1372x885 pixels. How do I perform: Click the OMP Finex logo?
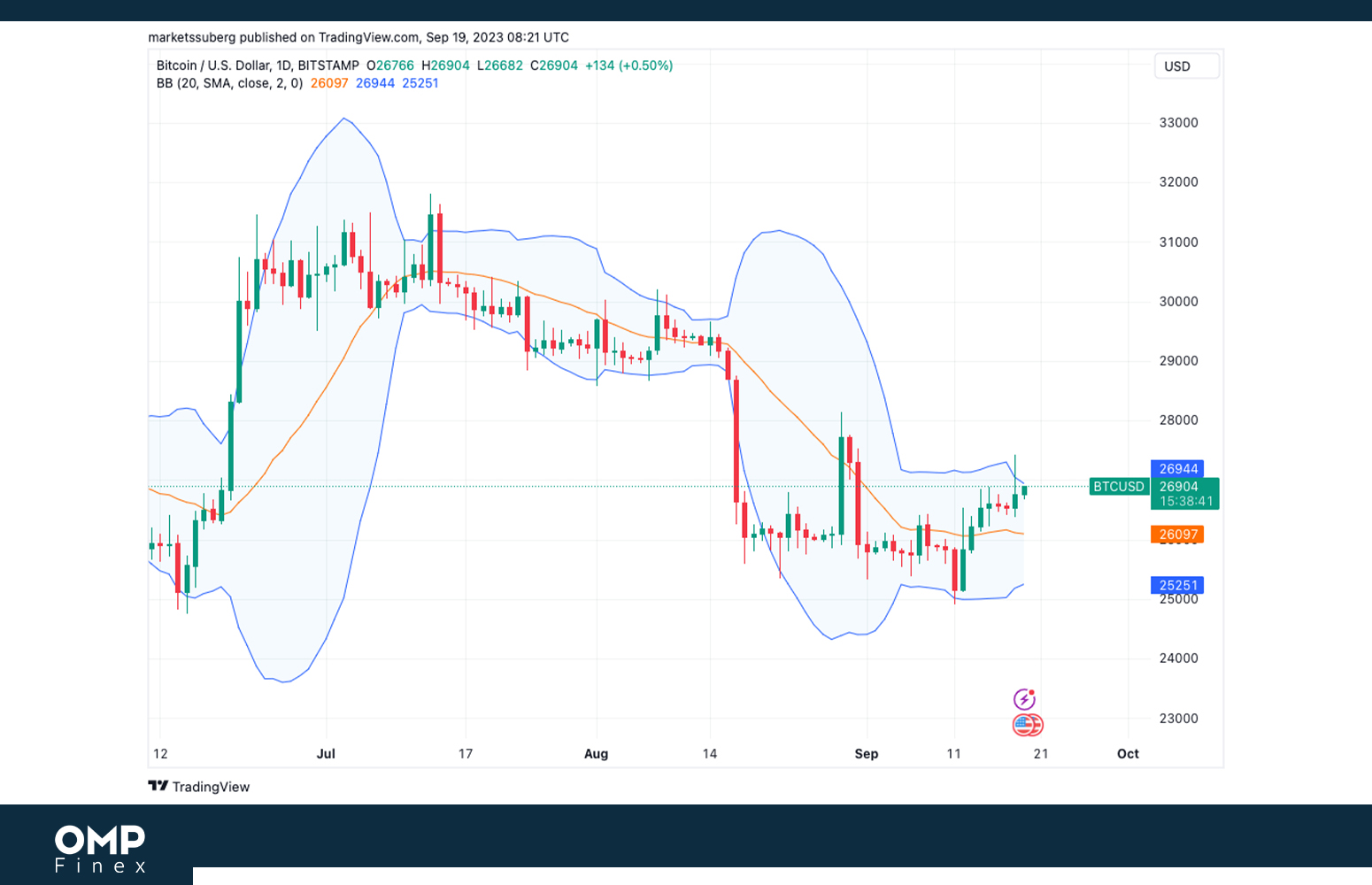pos(100,850)
